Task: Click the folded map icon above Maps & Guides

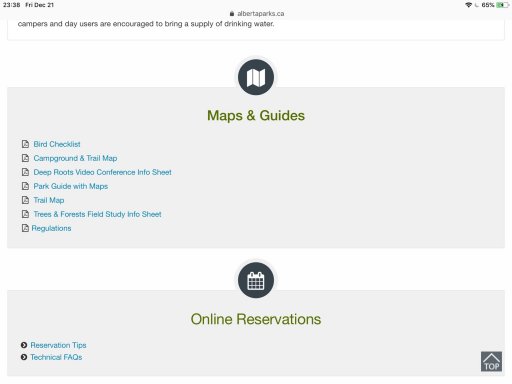Action: (x=256, y=77)
